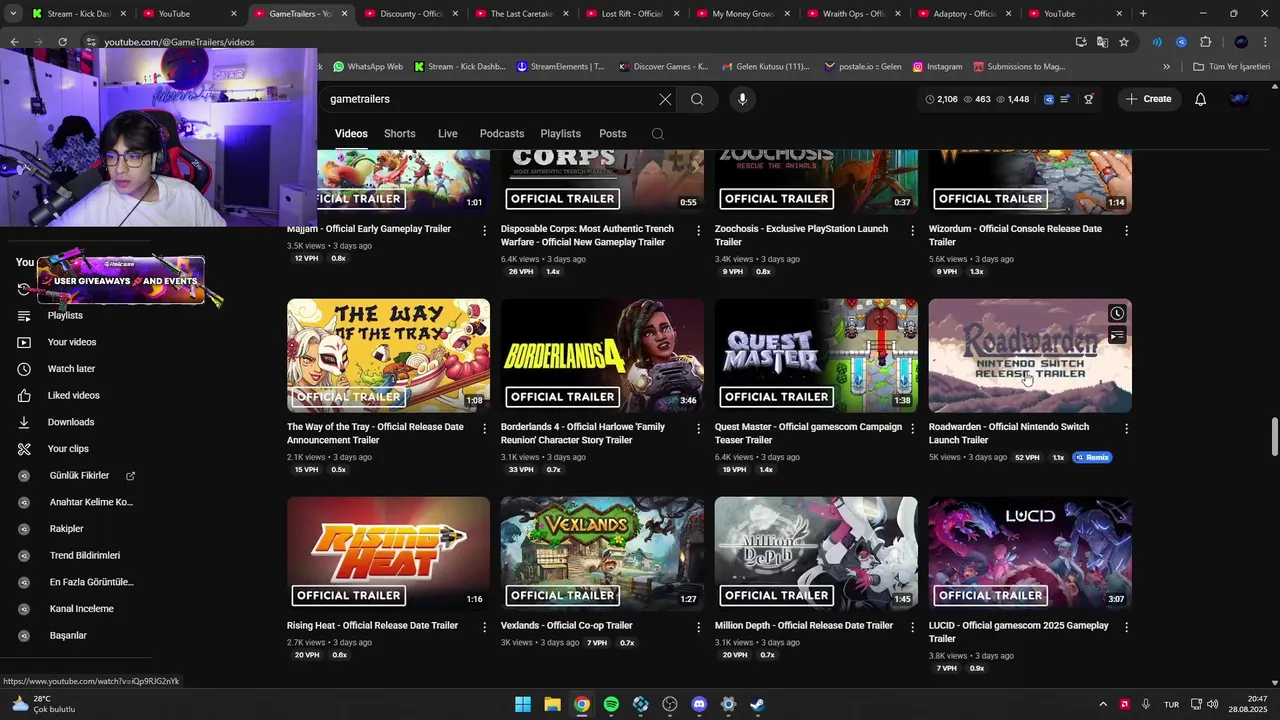Image resolution: width=1280 pixels, height=720 pixels.
Task: Open File Explorer from the taskbar
Action: tap(552, 704)
